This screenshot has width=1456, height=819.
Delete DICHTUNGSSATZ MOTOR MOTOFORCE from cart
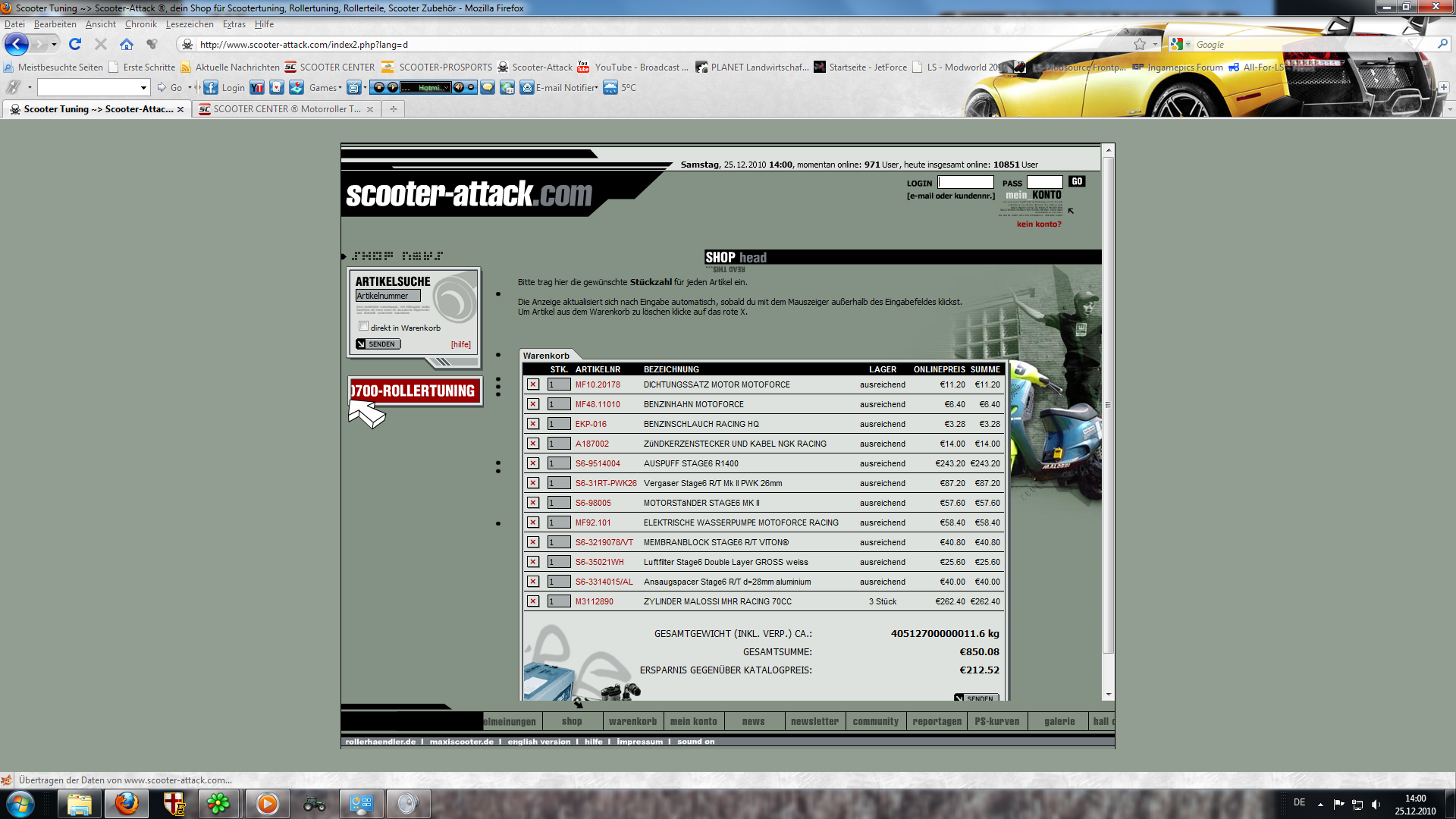tap(533, 384)
